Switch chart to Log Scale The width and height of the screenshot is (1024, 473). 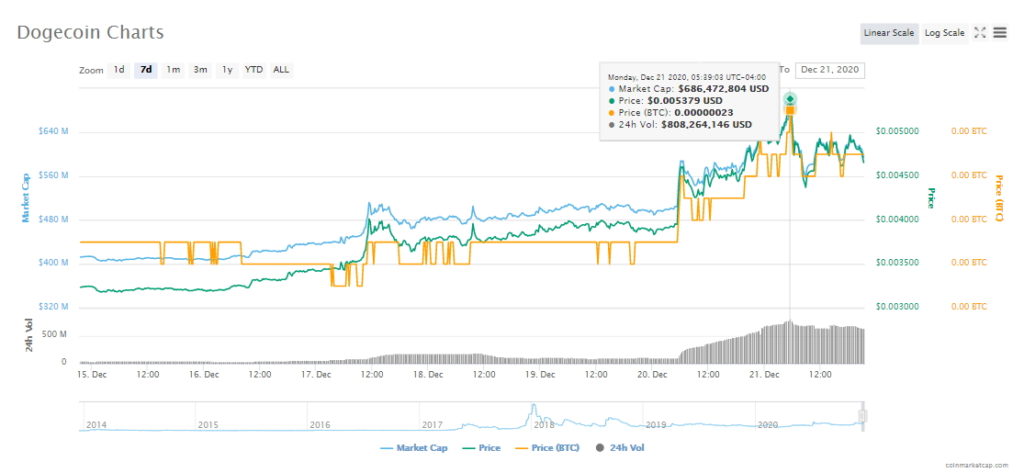click(x=944, y=33)
